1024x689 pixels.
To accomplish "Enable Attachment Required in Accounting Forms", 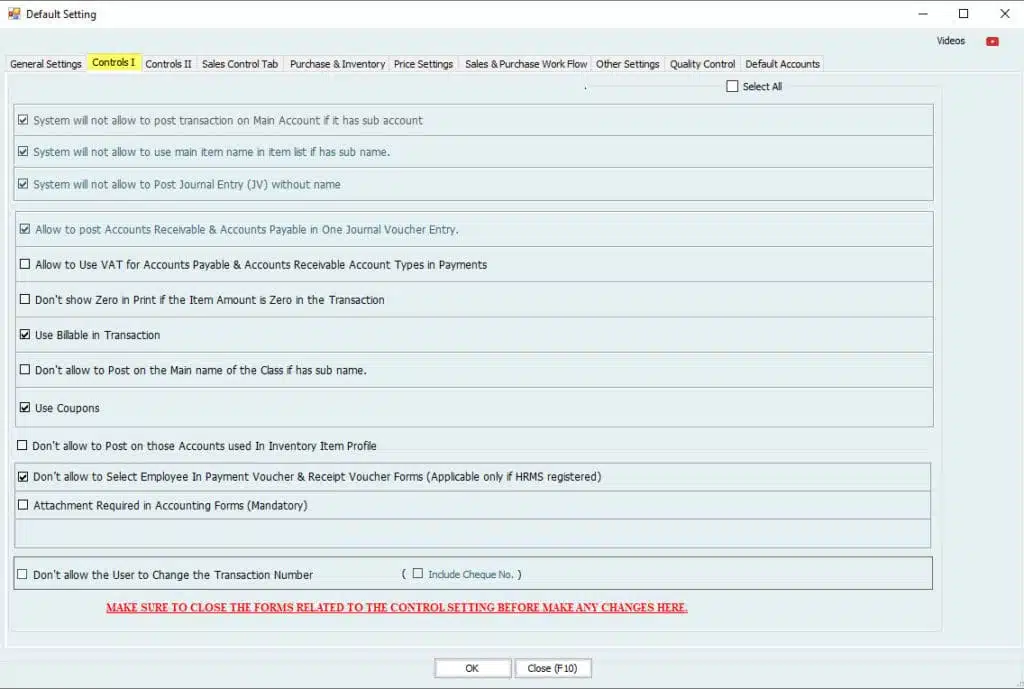I will click(x=23, y=506).
